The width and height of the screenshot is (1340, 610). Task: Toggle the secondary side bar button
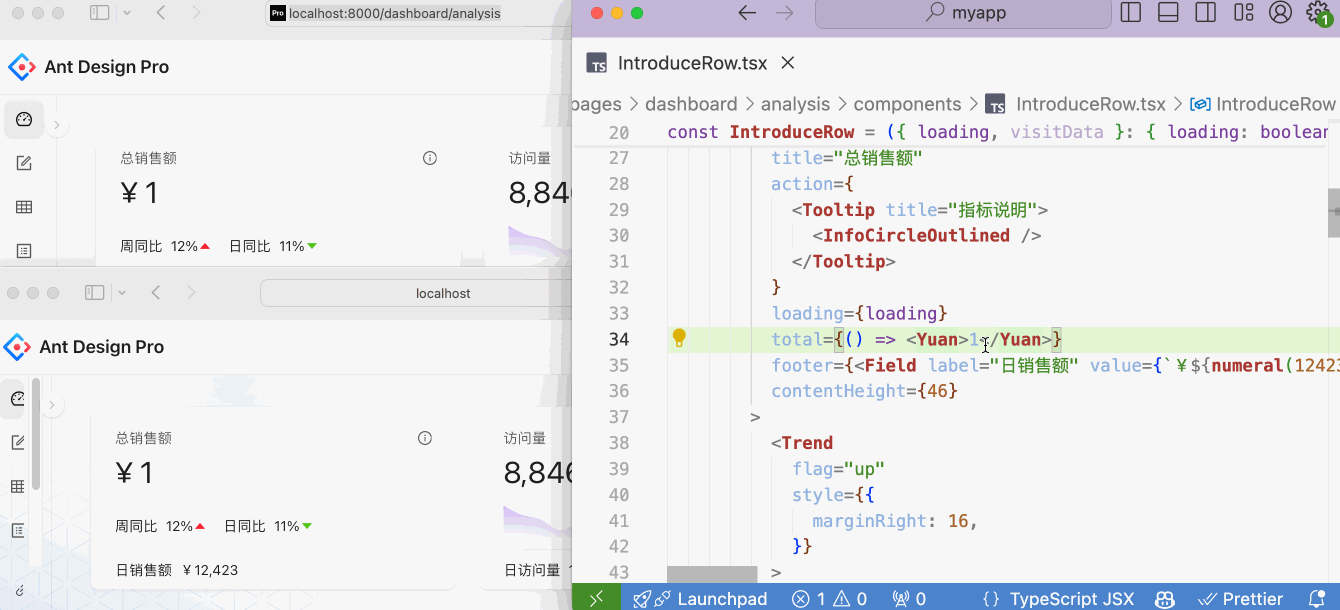1206,13
